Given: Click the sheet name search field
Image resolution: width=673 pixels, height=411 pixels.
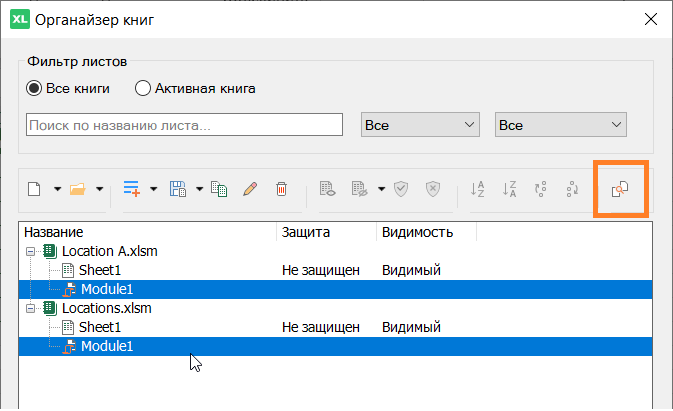Looking at the screenshot, I should (184, 125).
